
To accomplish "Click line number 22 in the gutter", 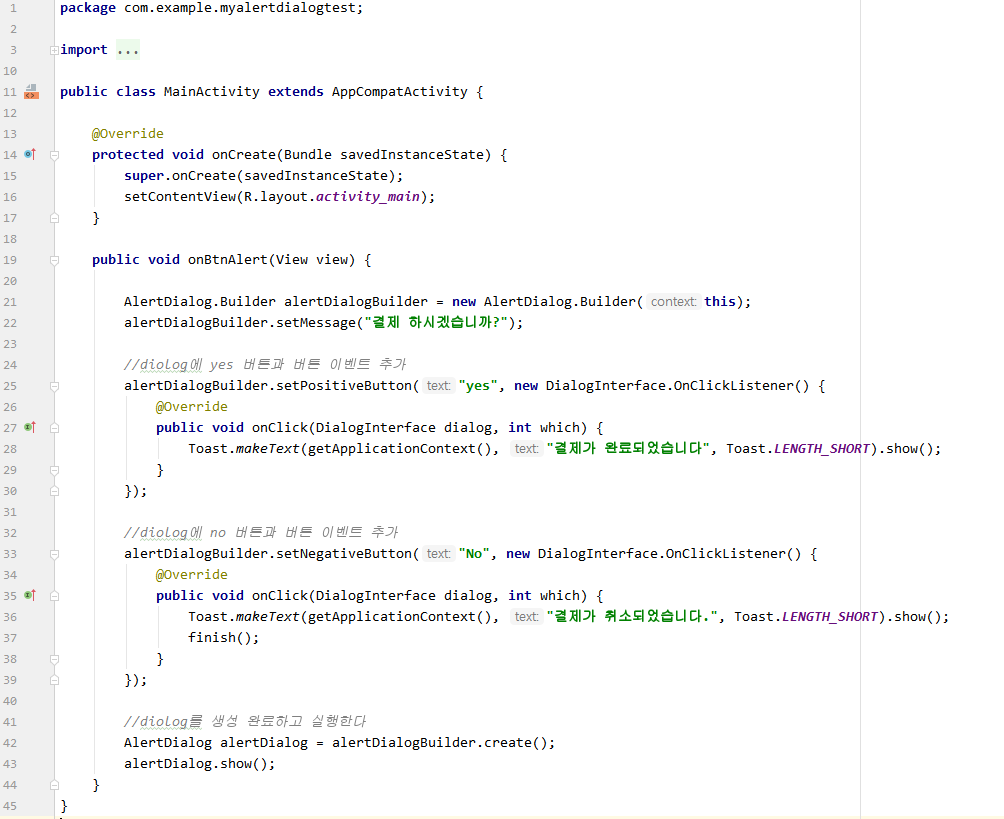I will (10, 323).
